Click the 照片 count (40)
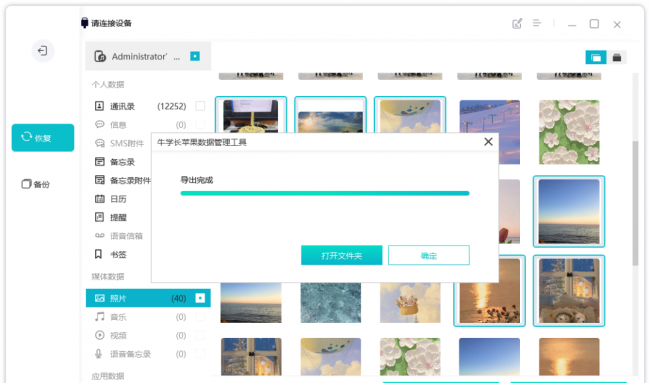This screenshot has width=650, height=383. click(179, 298)
